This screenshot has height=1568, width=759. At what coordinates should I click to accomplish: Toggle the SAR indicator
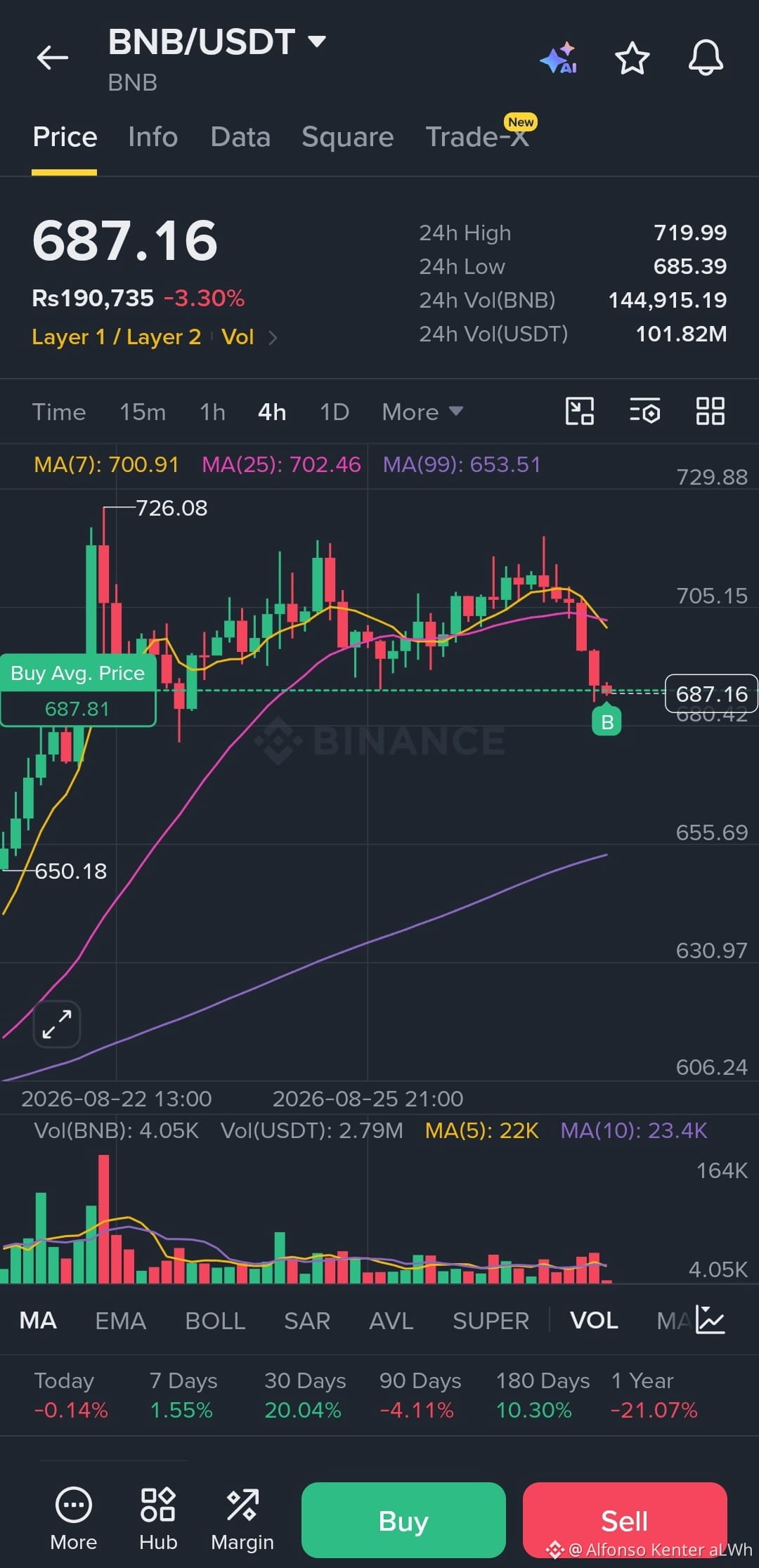[307, 1321]
